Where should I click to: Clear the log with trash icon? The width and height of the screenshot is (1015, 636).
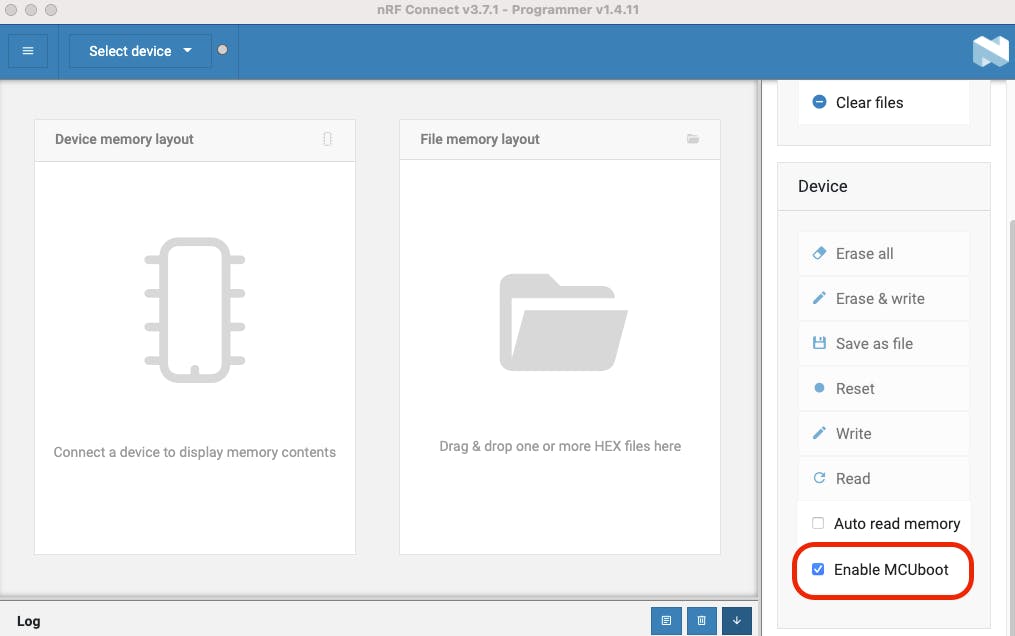702,620
